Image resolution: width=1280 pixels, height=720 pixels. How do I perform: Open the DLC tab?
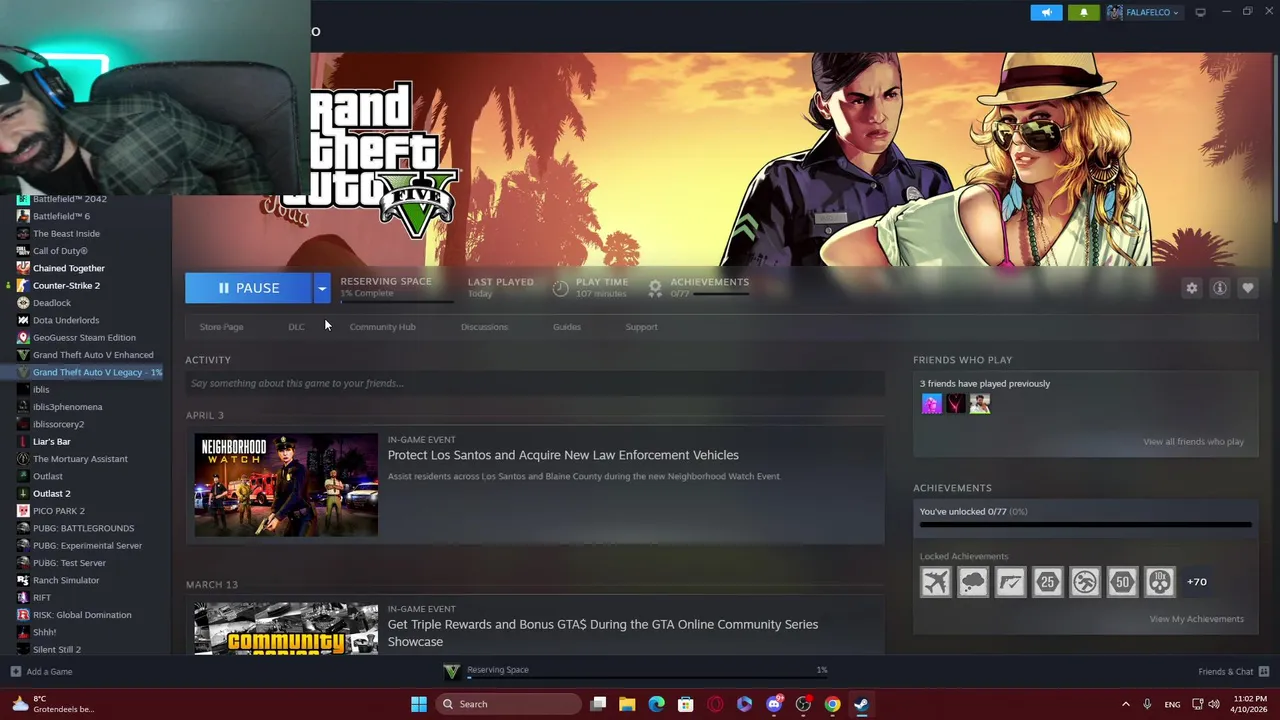click(296, 327)
